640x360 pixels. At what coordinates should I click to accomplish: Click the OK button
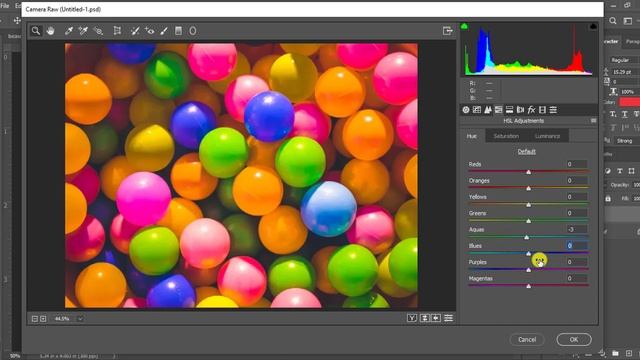pyautogui.click(x=574, y=340)
